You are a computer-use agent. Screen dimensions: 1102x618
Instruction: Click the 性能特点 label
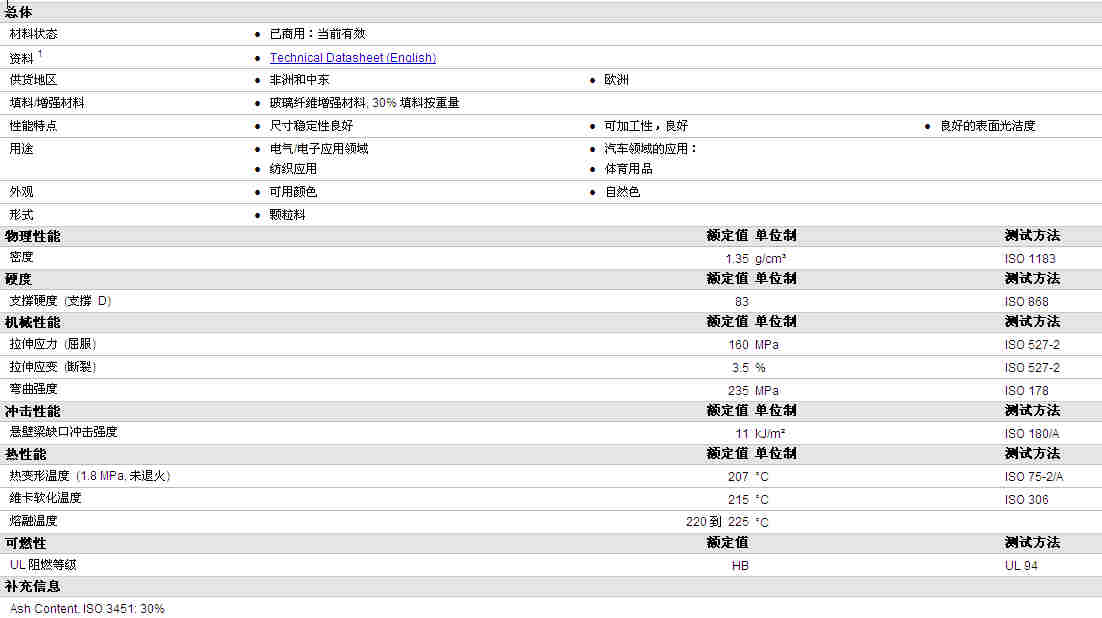click(33, 126)
